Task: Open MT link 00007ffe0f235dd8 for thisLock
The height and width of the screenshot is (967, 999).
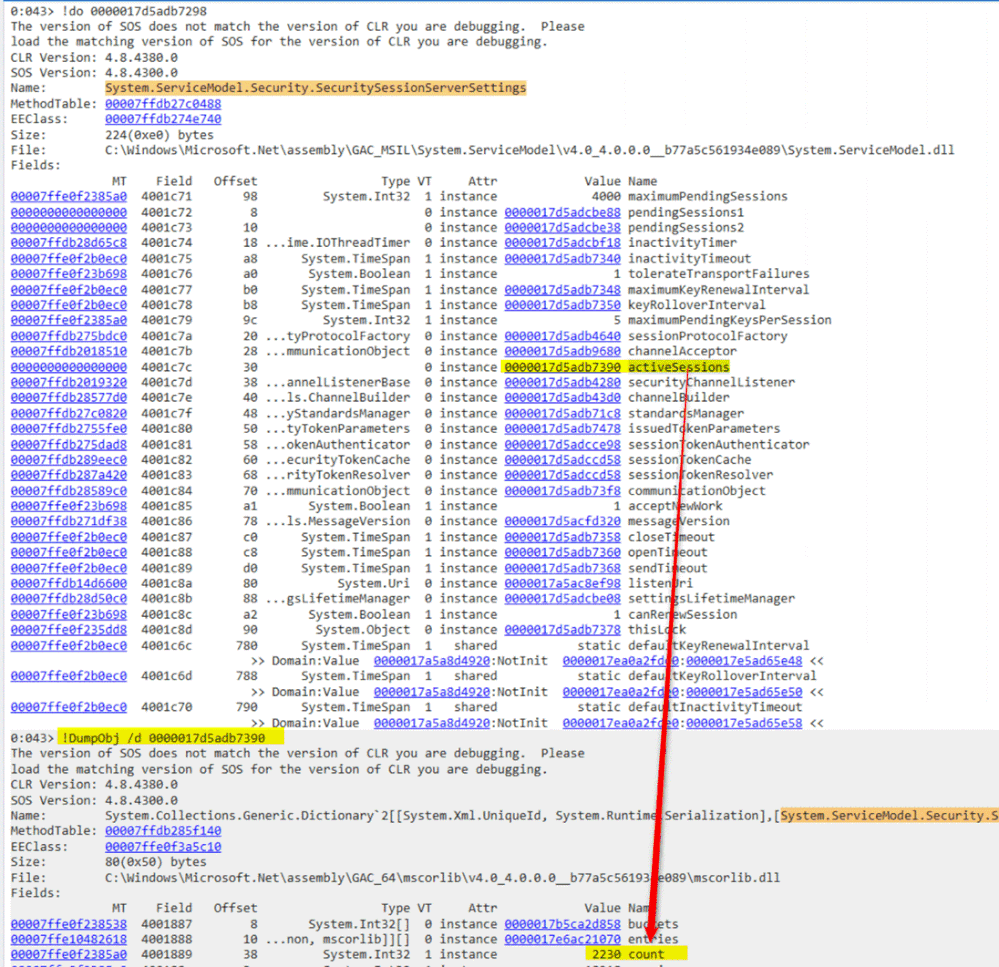Action: 68,630
